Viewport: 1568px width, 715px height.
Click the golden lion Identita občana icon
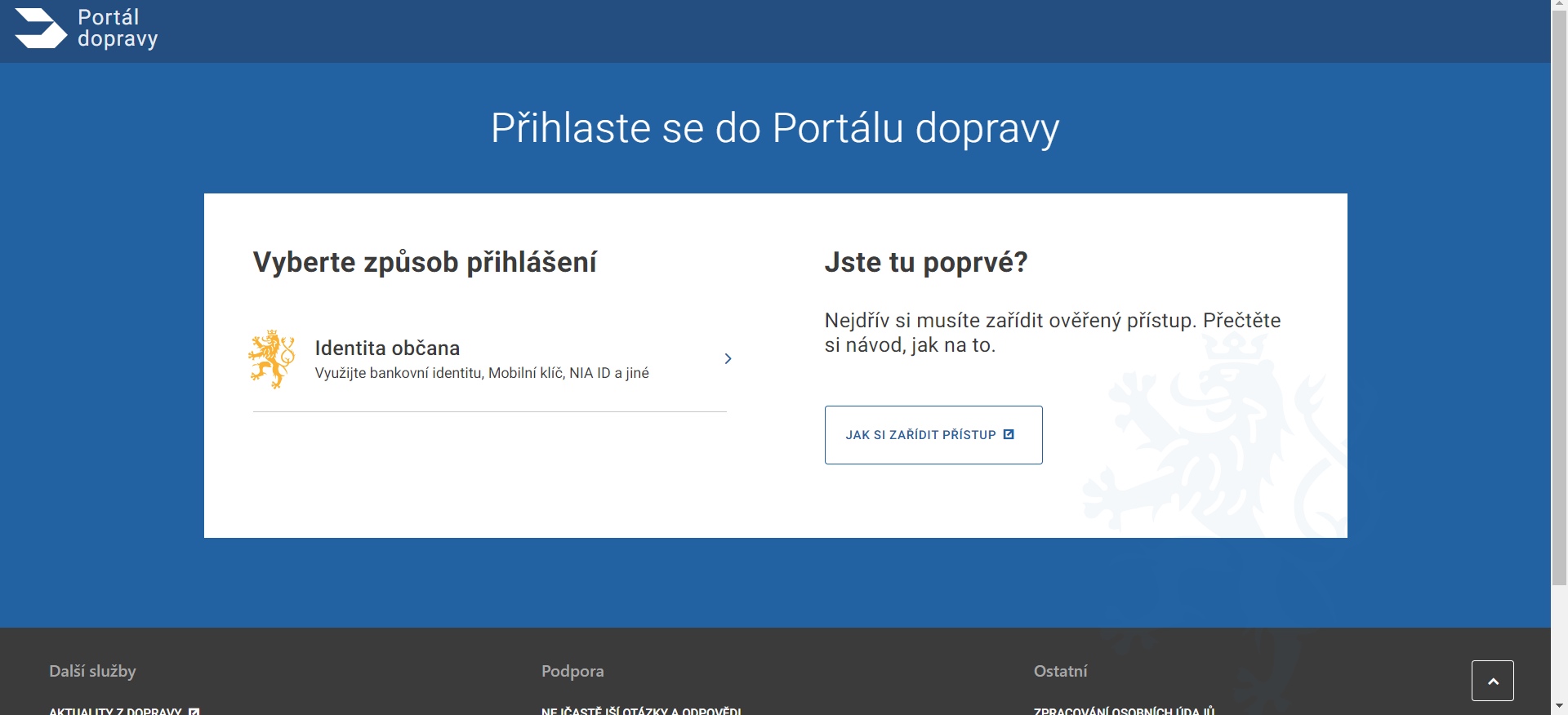tap(272, 359)
